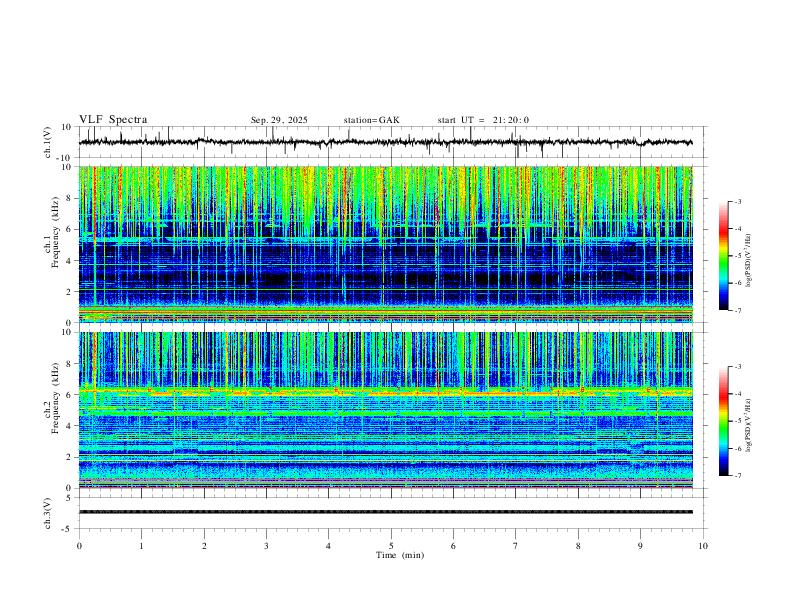Click time axis tick label "3"
Viewport: 792px width, 612px height.
(x=266, y=546)
